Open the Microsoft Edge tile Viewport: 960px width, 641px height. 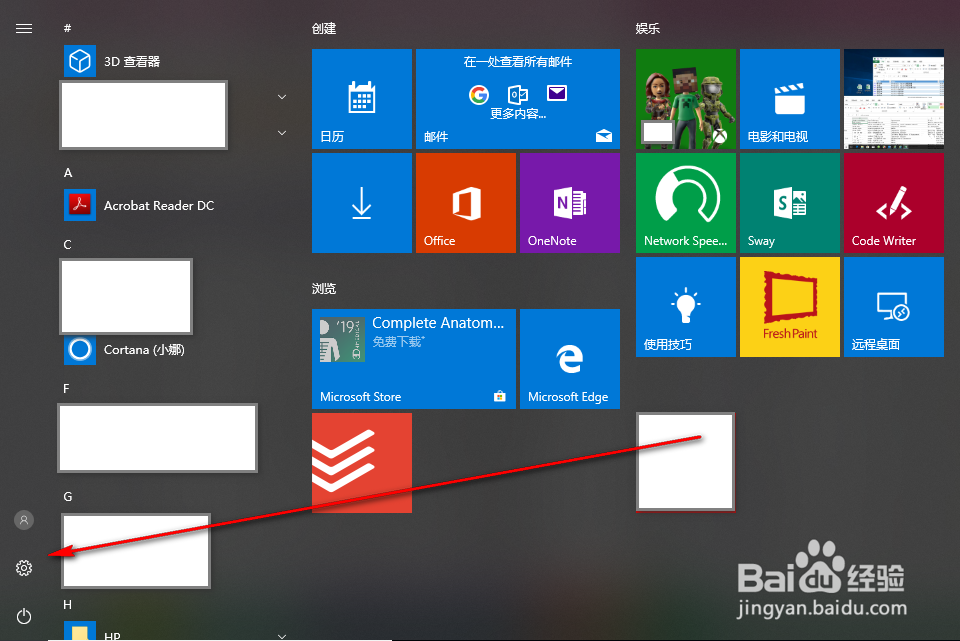click(x=570, y=359)
